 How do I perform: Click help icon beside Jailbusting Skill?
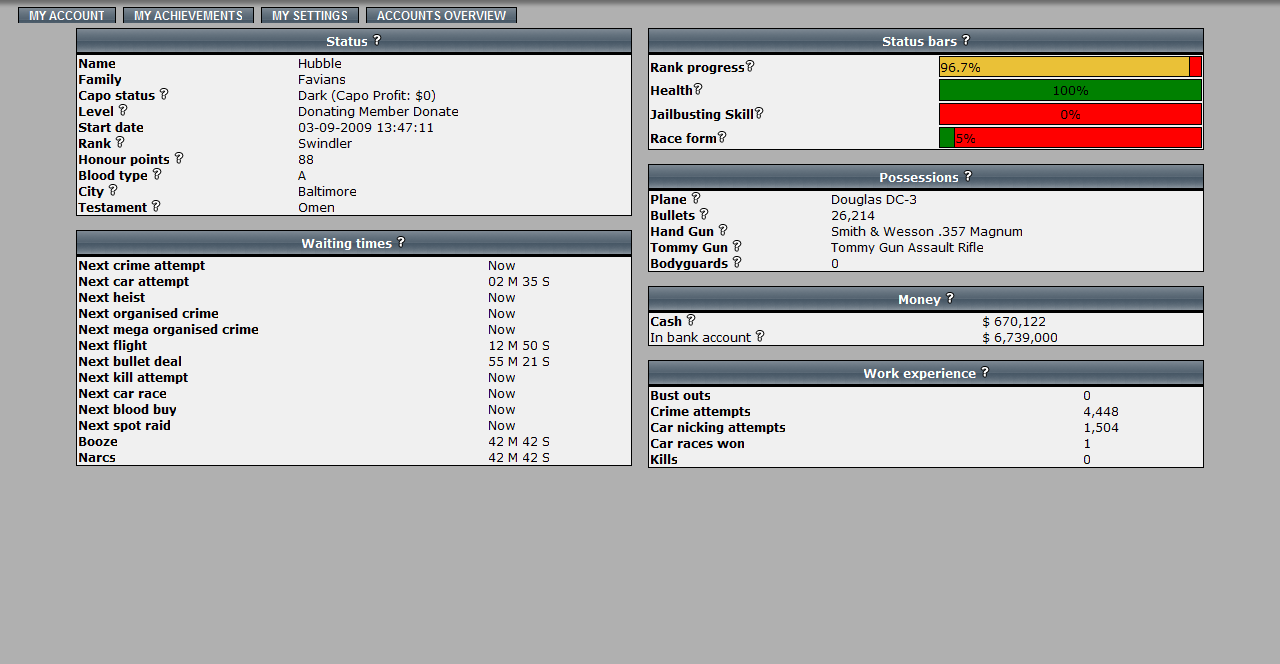pos(759,114)
